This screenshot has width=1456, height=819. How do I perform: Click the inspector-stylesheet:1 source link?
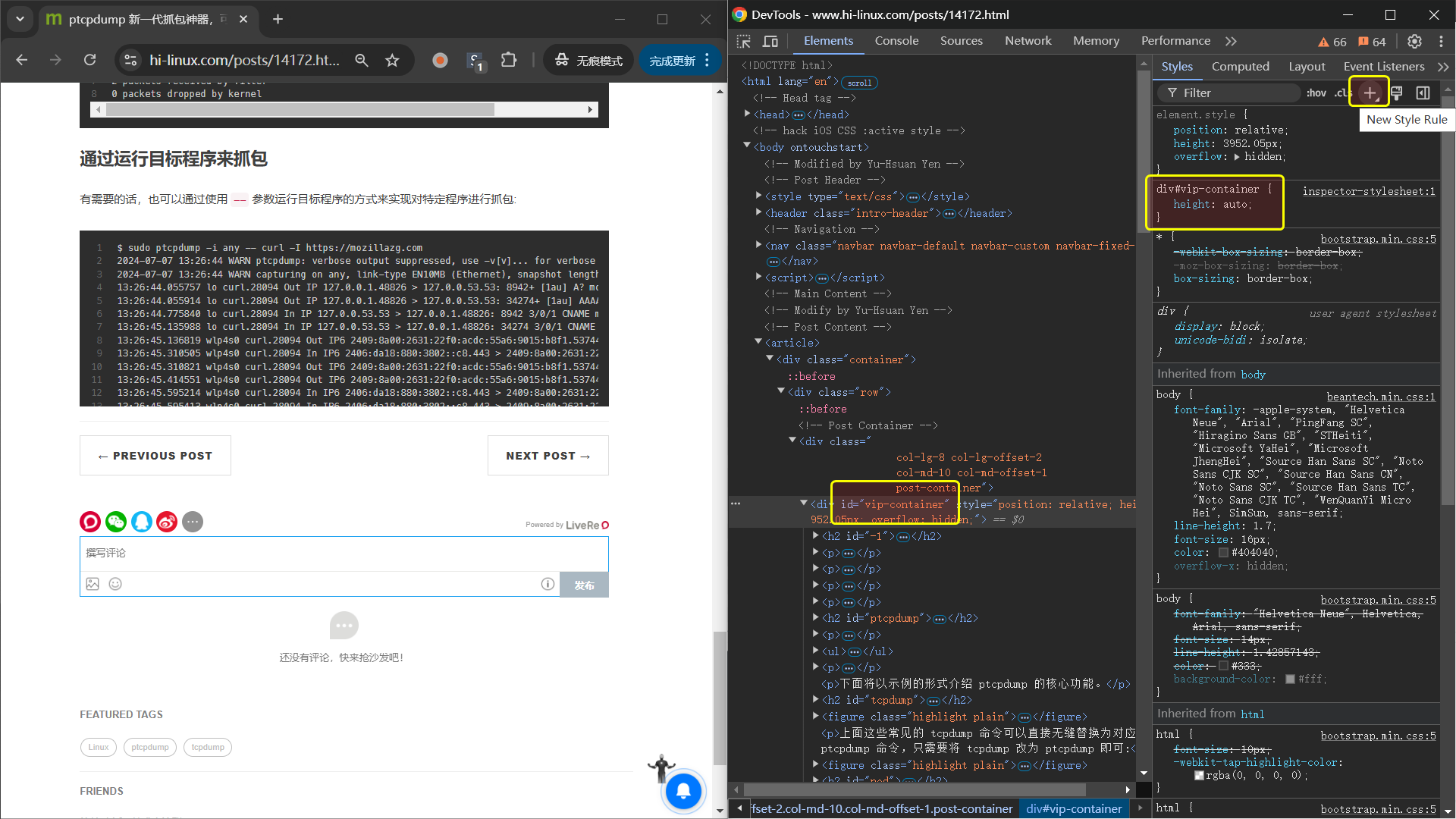click(x=1368, y=191)
